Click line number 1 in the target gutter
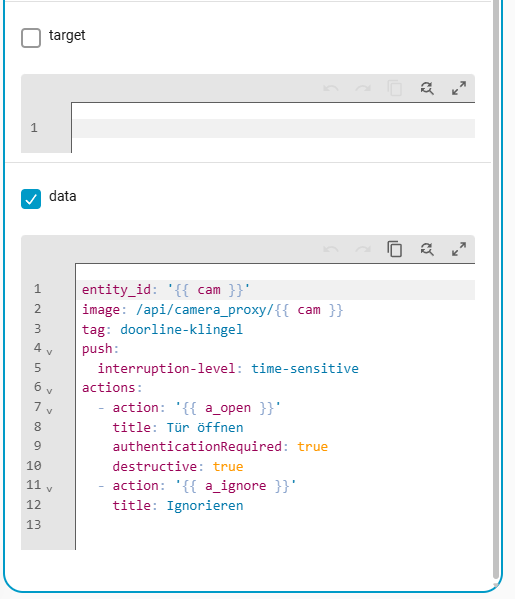Viewport: 515px width, 599px height. (34, 128)
